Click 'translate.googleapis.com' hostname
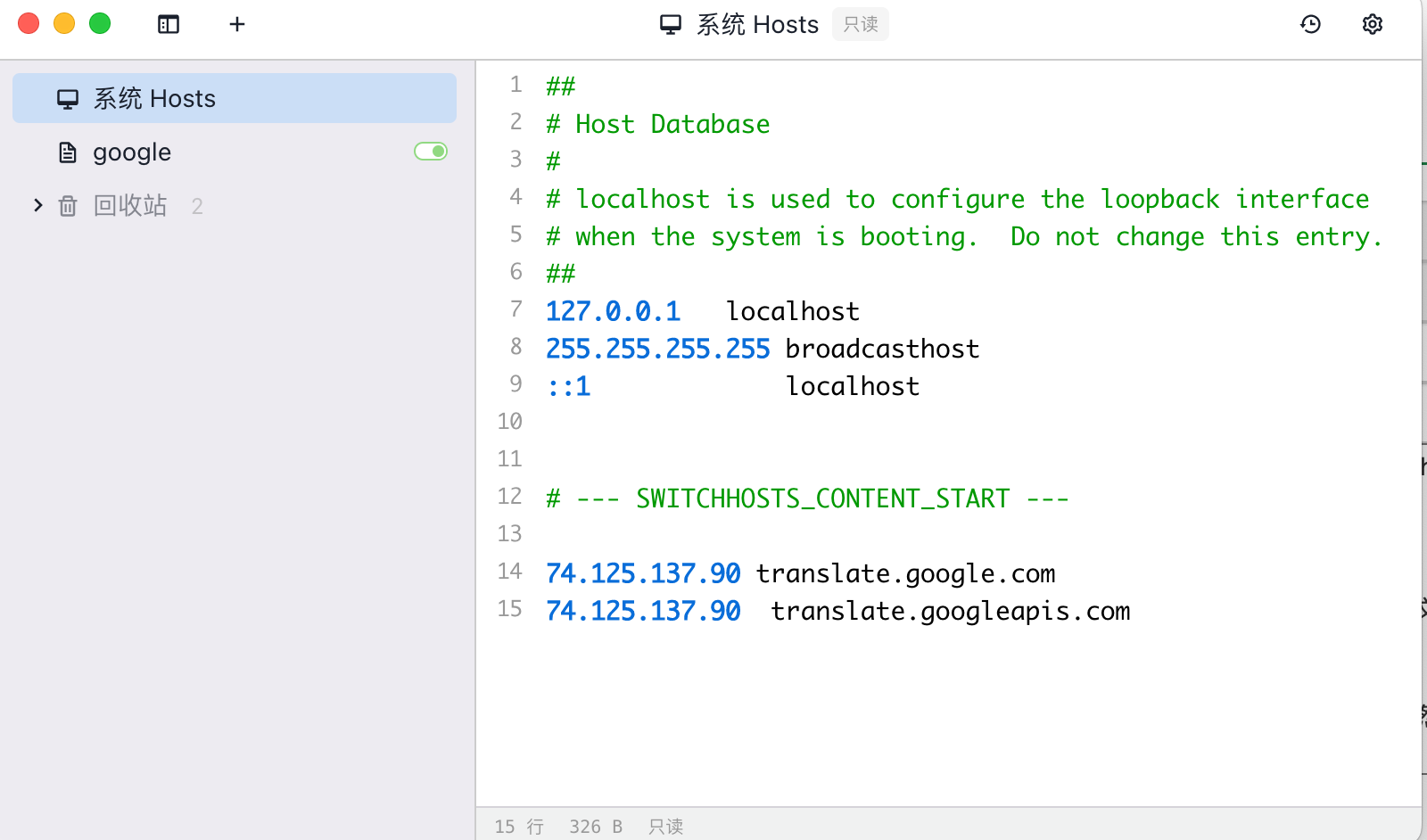 951,611
